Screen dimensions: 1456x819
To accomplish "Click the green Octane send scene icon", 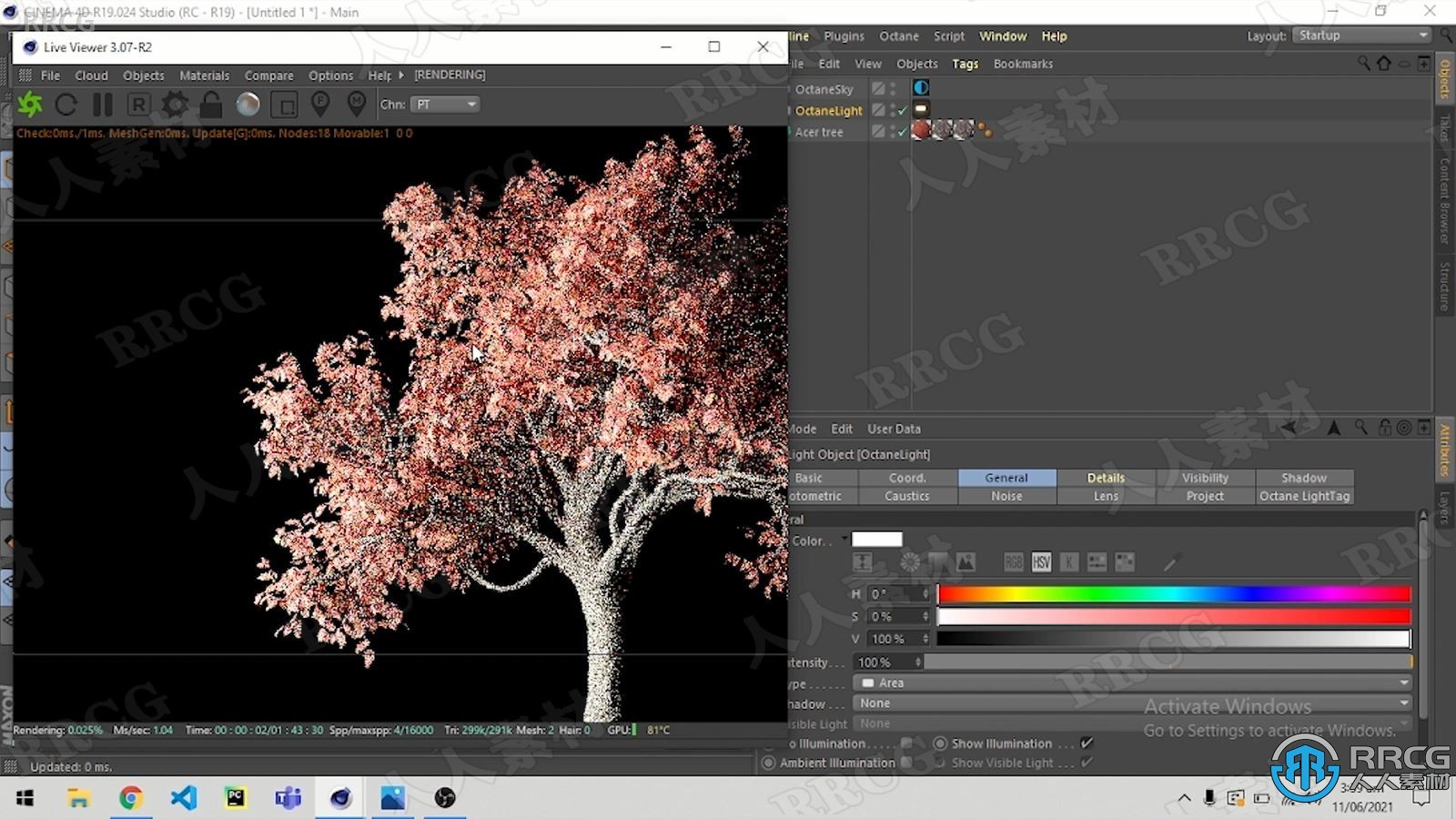I will click(30, 105).
